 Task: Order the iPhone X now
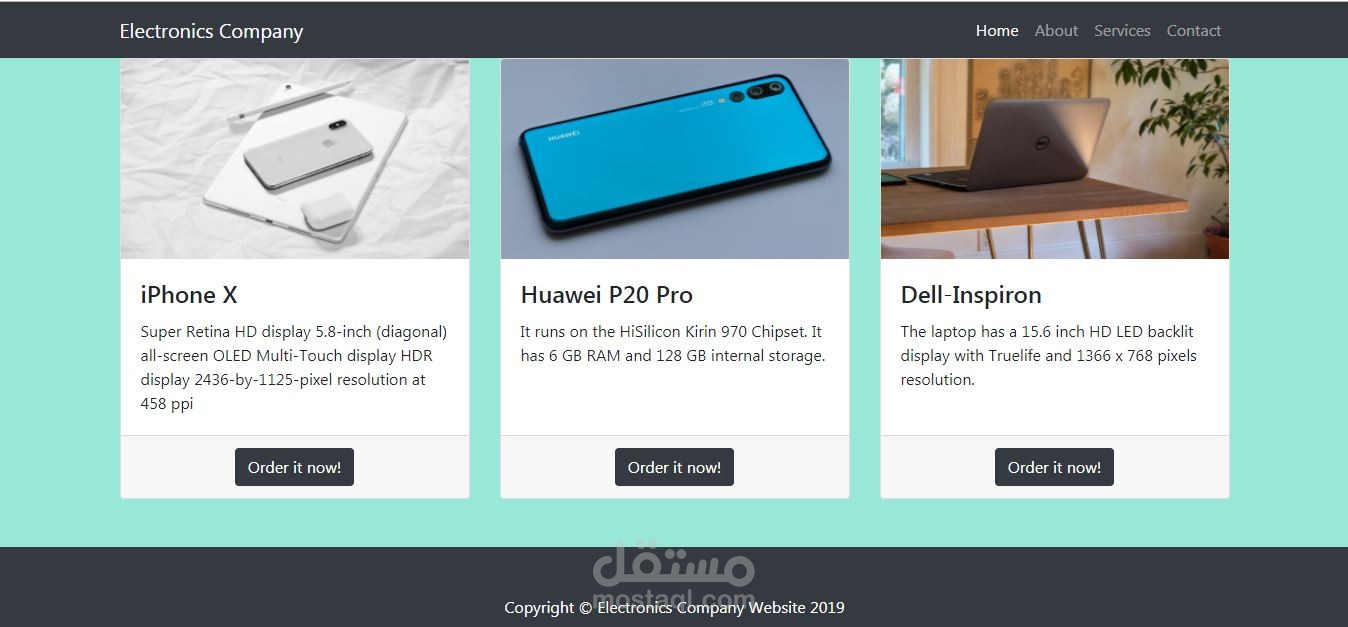[294, 467]
